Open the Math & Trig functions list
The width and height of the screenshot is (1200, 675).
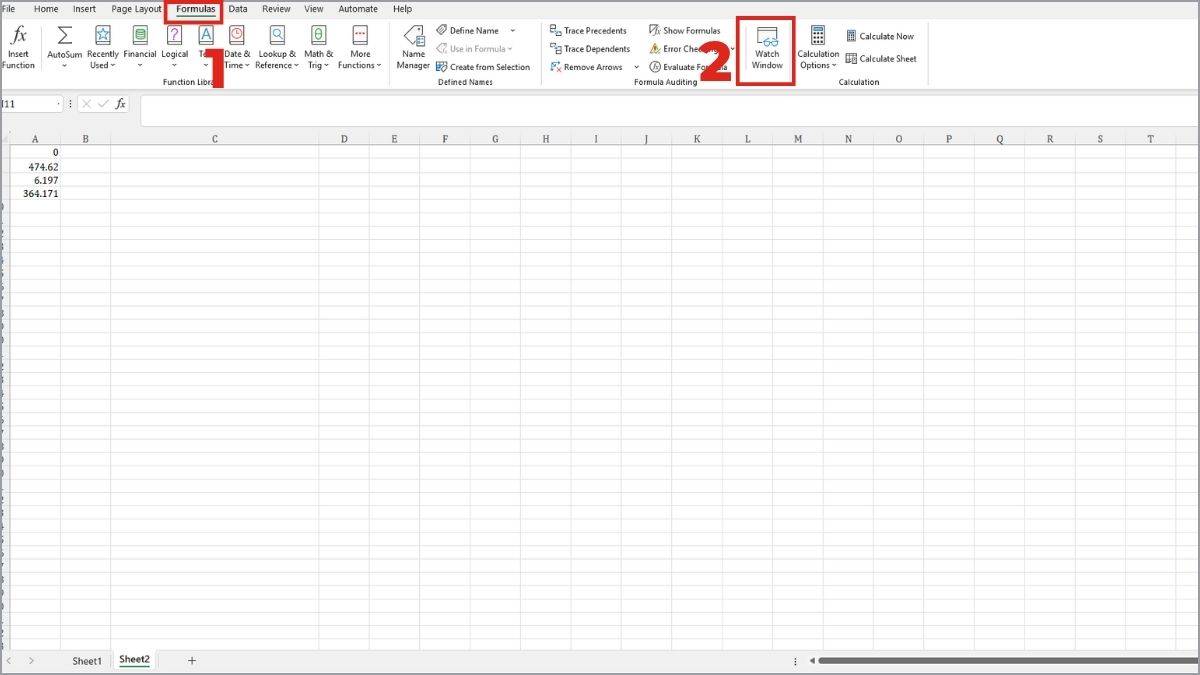319,48
